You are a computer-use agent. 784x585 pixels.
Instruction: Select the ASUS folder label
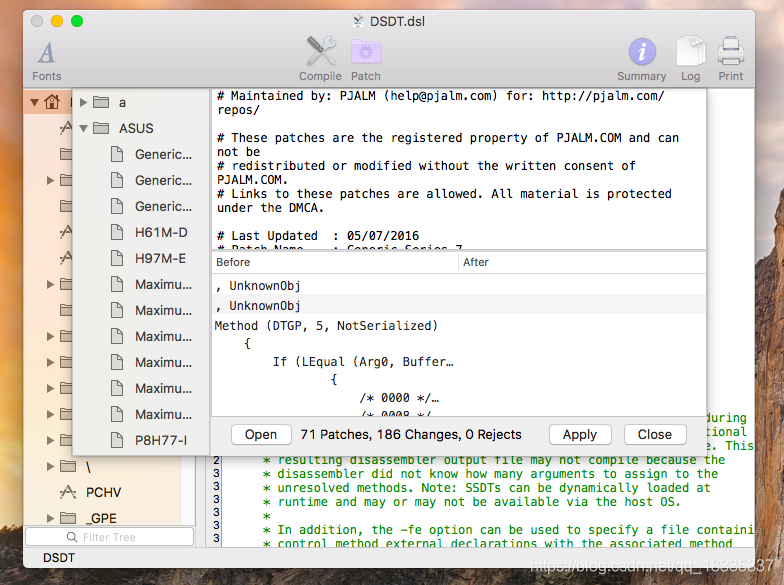pos(136,128)
